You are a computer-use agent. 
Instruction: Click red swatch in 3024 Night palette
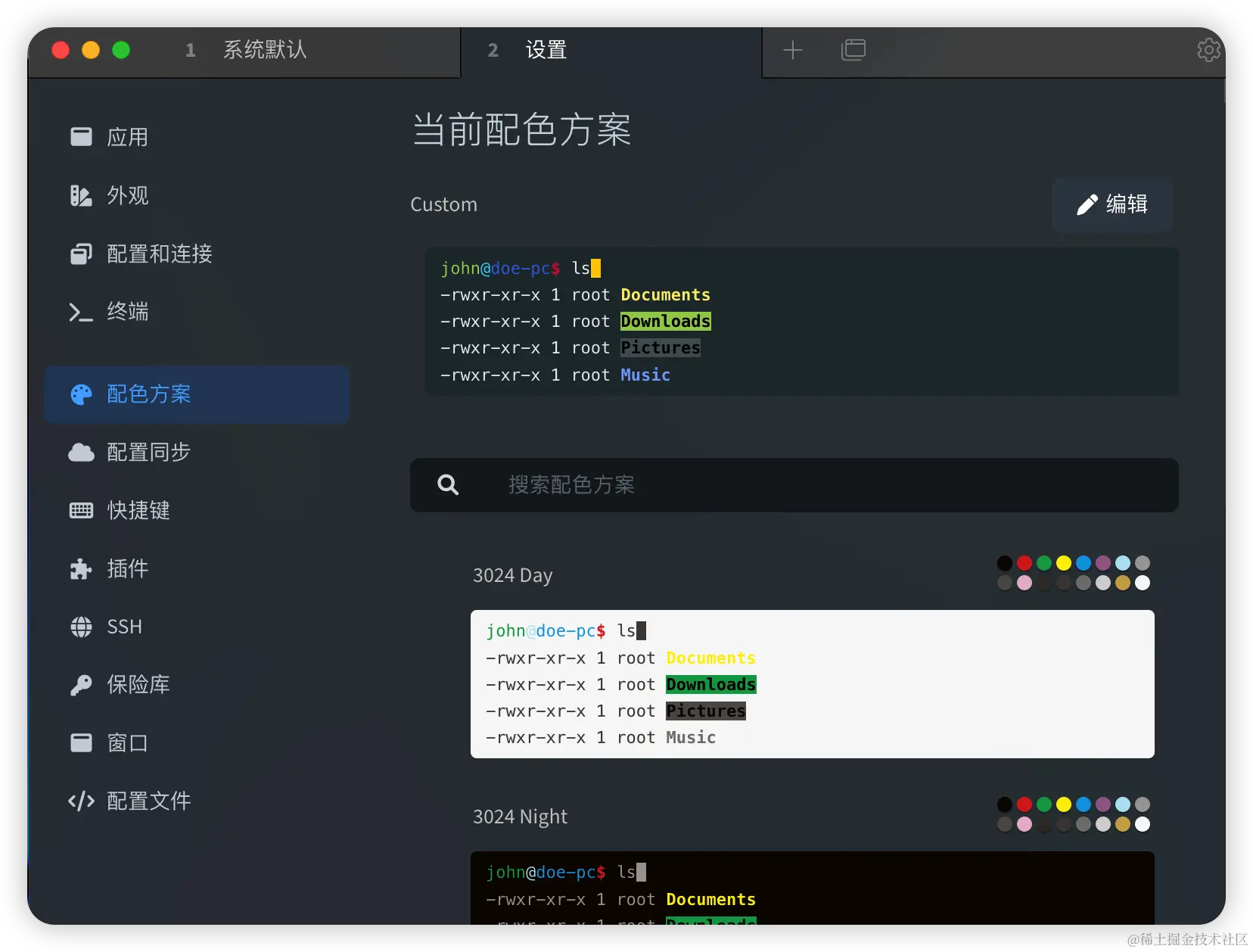pos(1024,804)
